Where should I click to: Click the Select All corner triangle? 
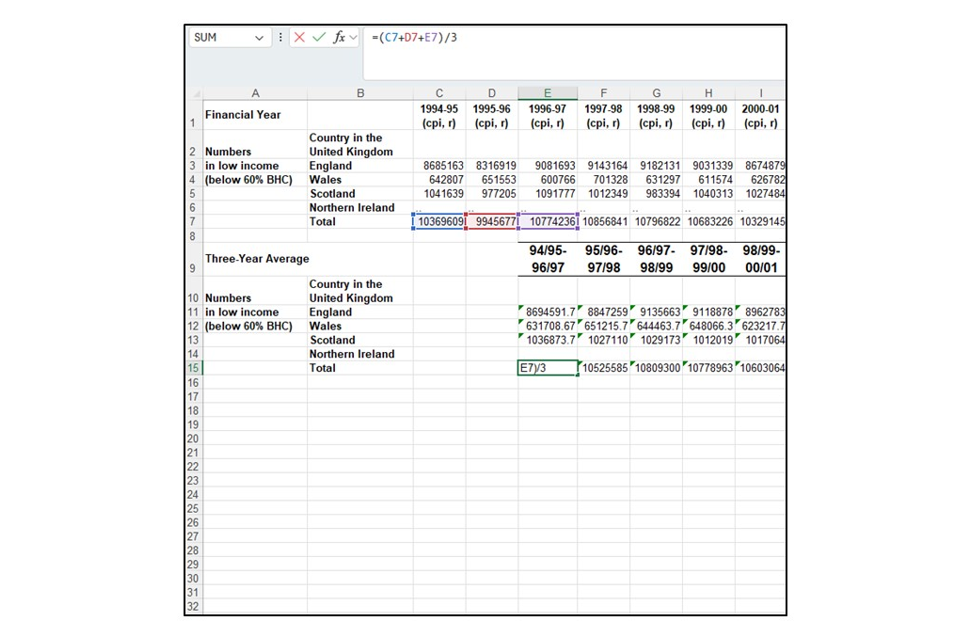194,93
